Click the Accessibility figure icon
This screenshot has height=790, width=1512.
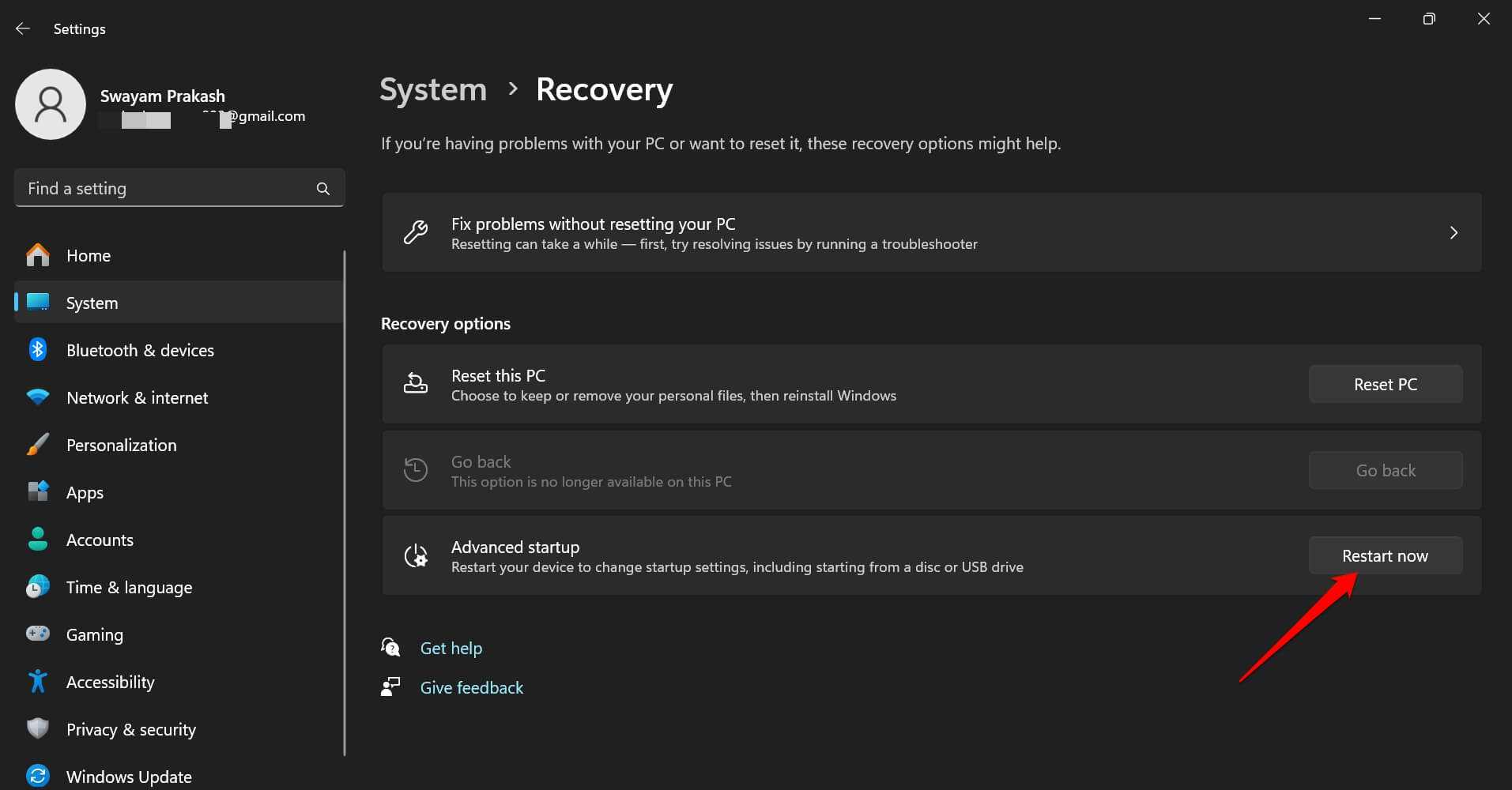(38, 681)
